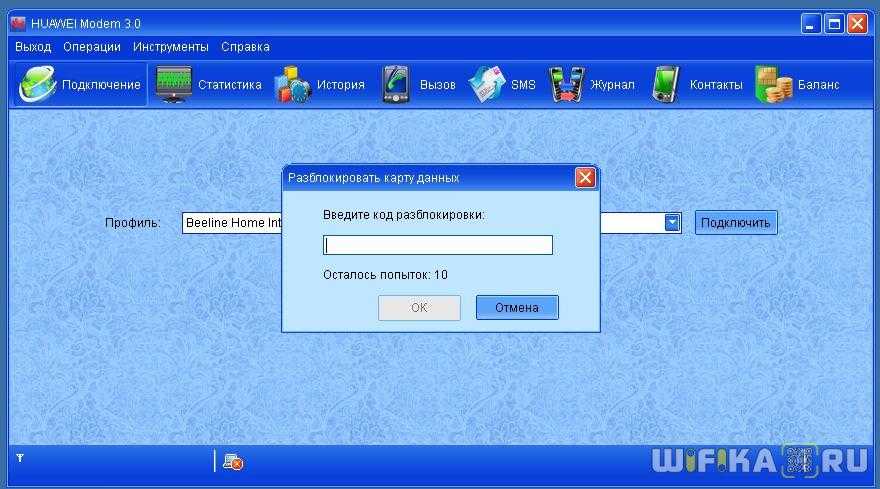
Task: Click the unlock code input field
Action: (437, 245)
